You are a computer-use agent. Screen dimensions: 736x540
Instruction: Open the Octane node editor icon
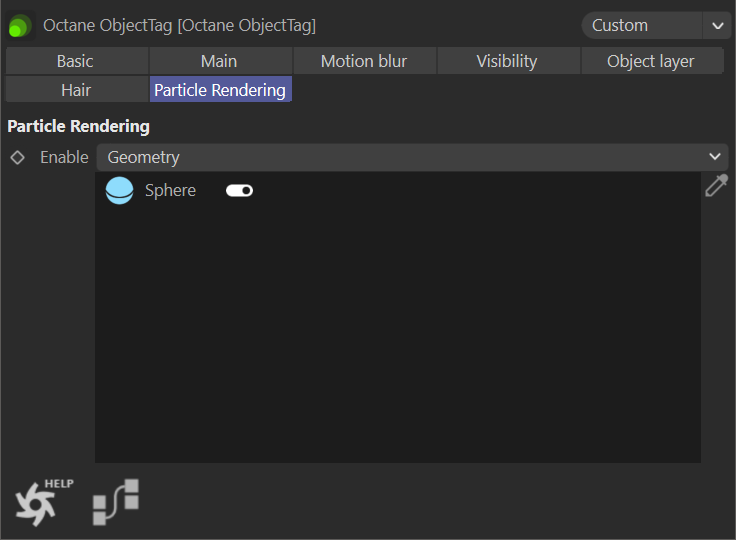(116, 502)
